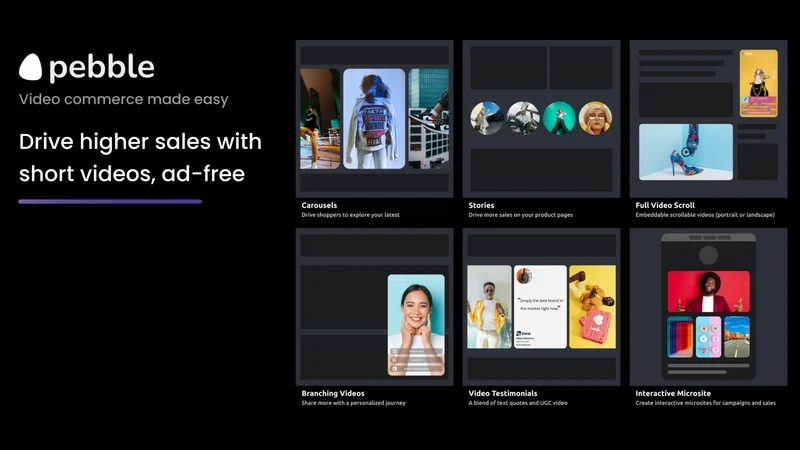Click the Stories title label
This screenshot has height=450, width=800.
481,205
